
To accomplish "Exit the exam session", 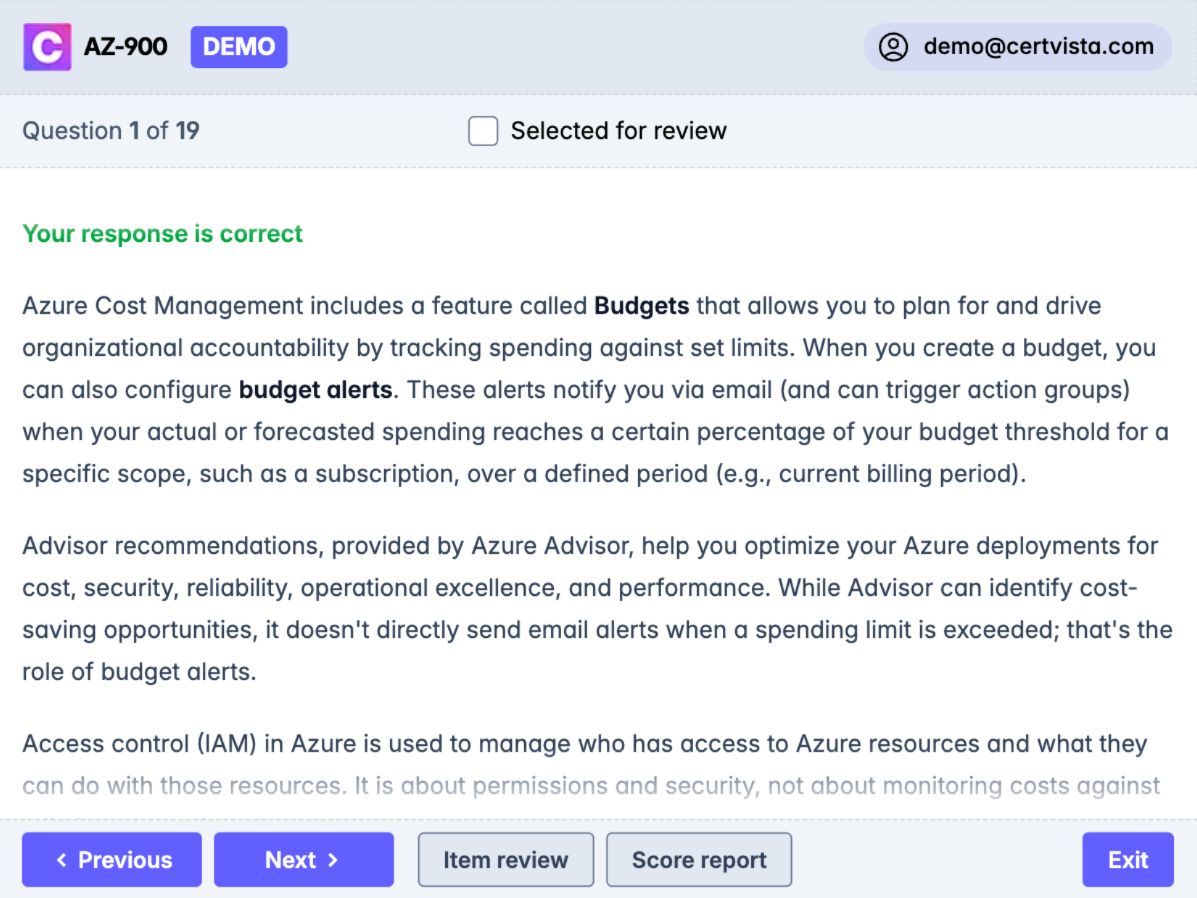I will (x=1127, y=860).
